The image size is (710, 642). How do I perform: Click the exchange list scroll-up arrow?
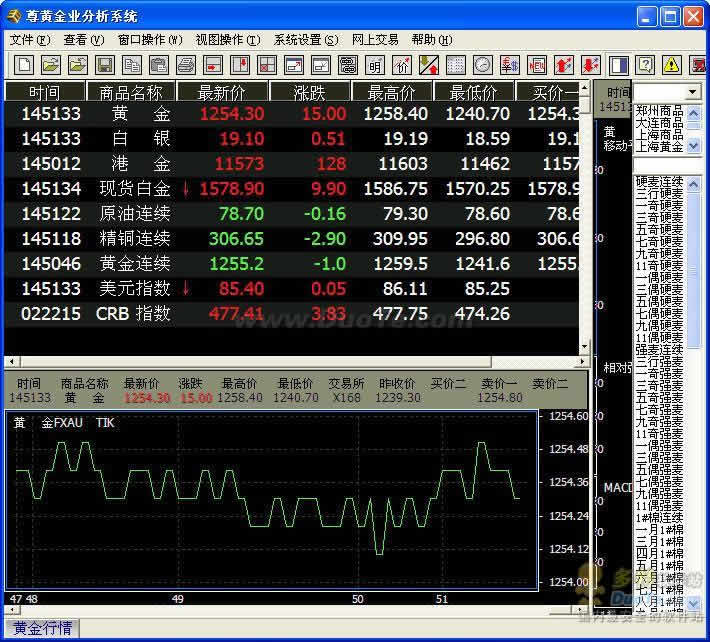tap(693, 112)
